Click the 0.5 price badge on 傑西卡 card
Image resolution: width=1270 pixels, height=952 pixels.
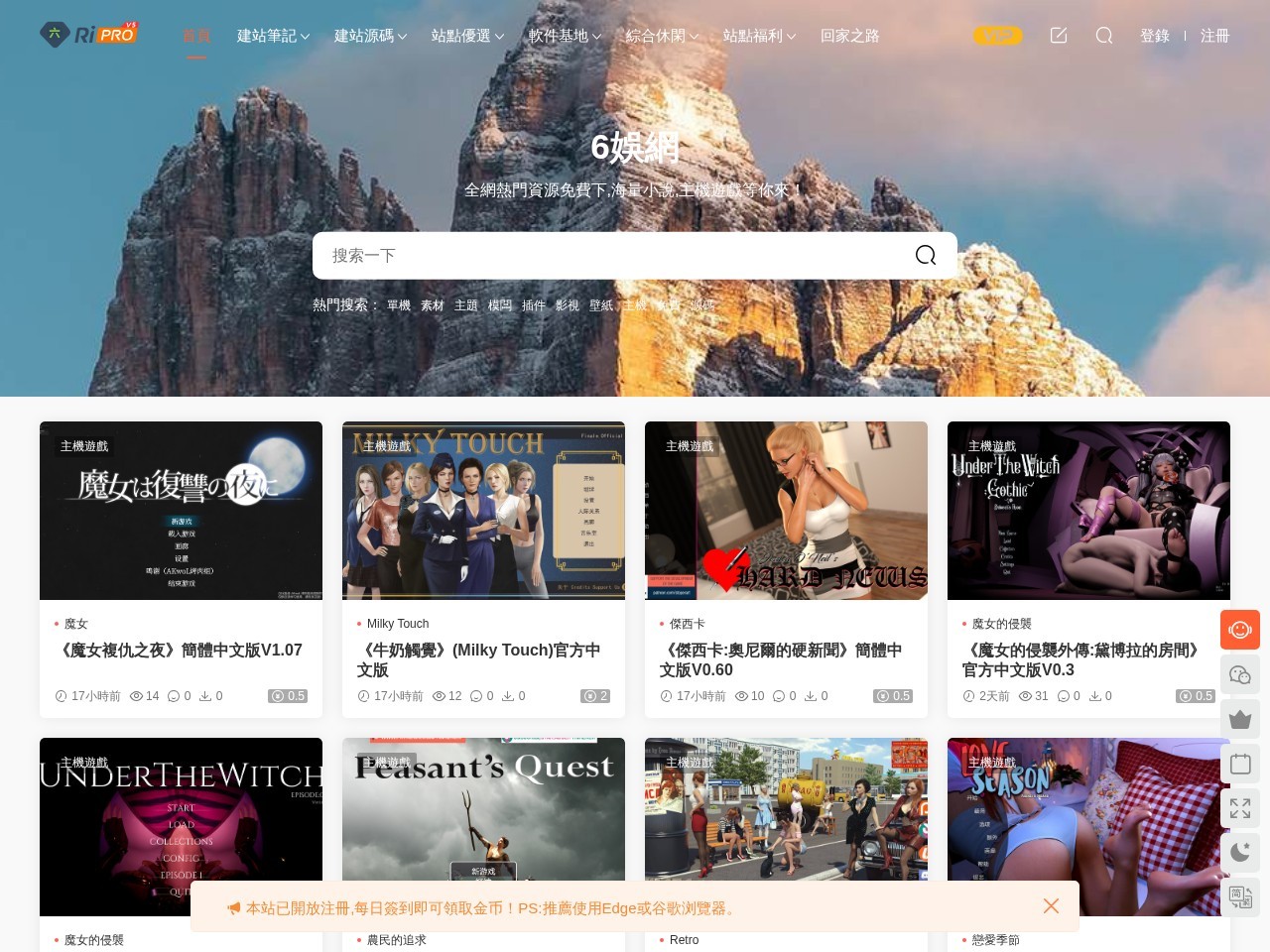[893, 696]
